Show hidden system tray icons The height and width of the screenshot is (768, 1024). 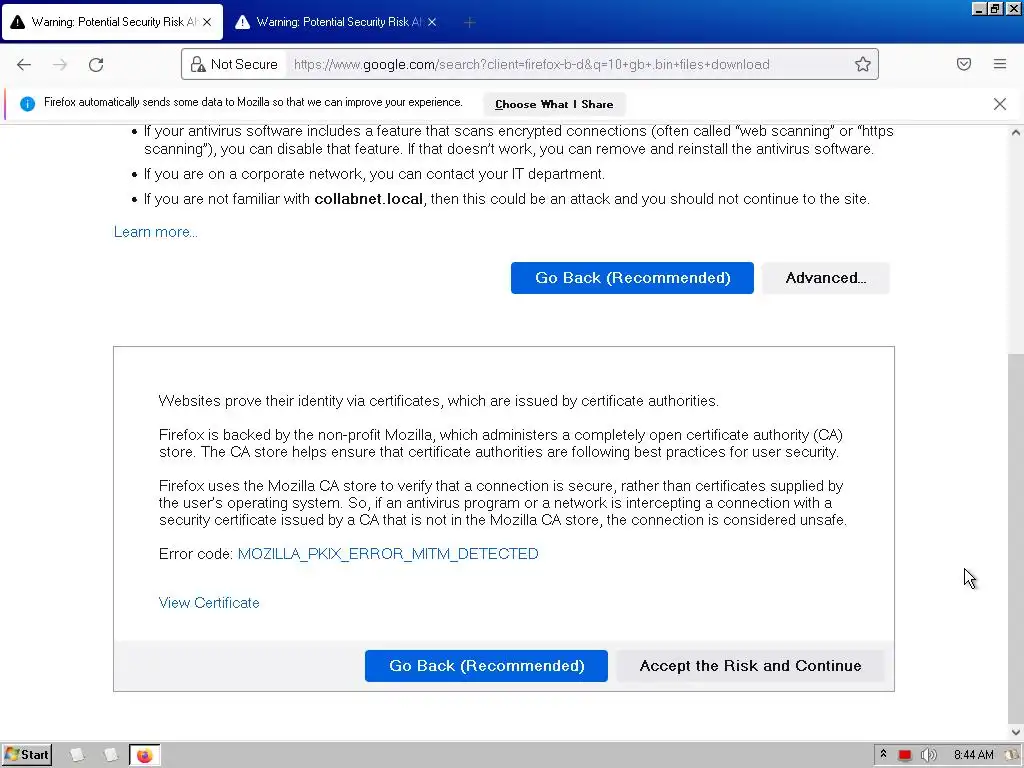pos(883,754)
